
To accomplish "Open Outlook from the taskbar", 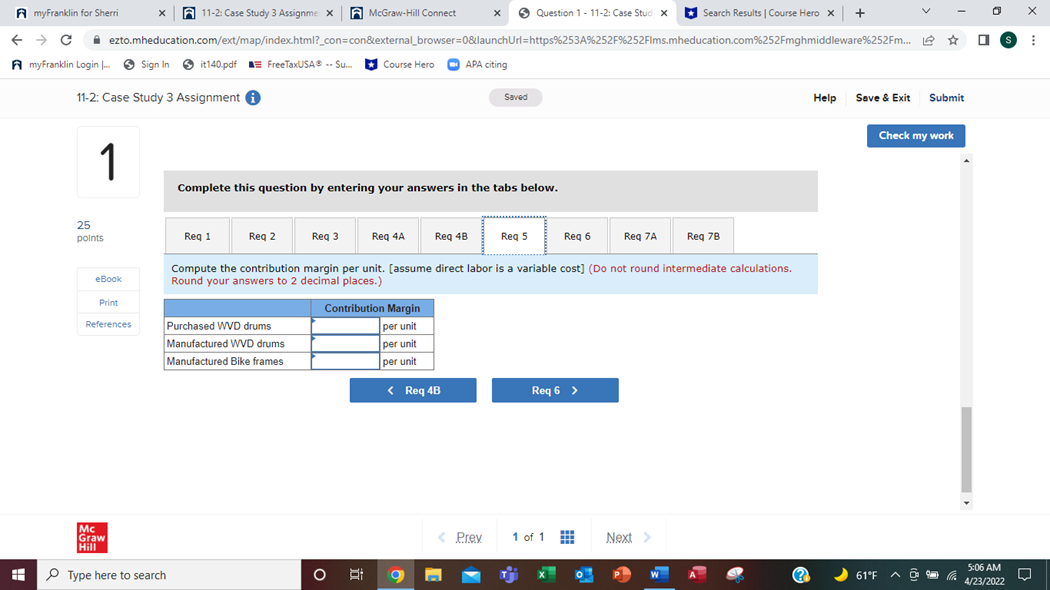I will click(x=583, y=574).
